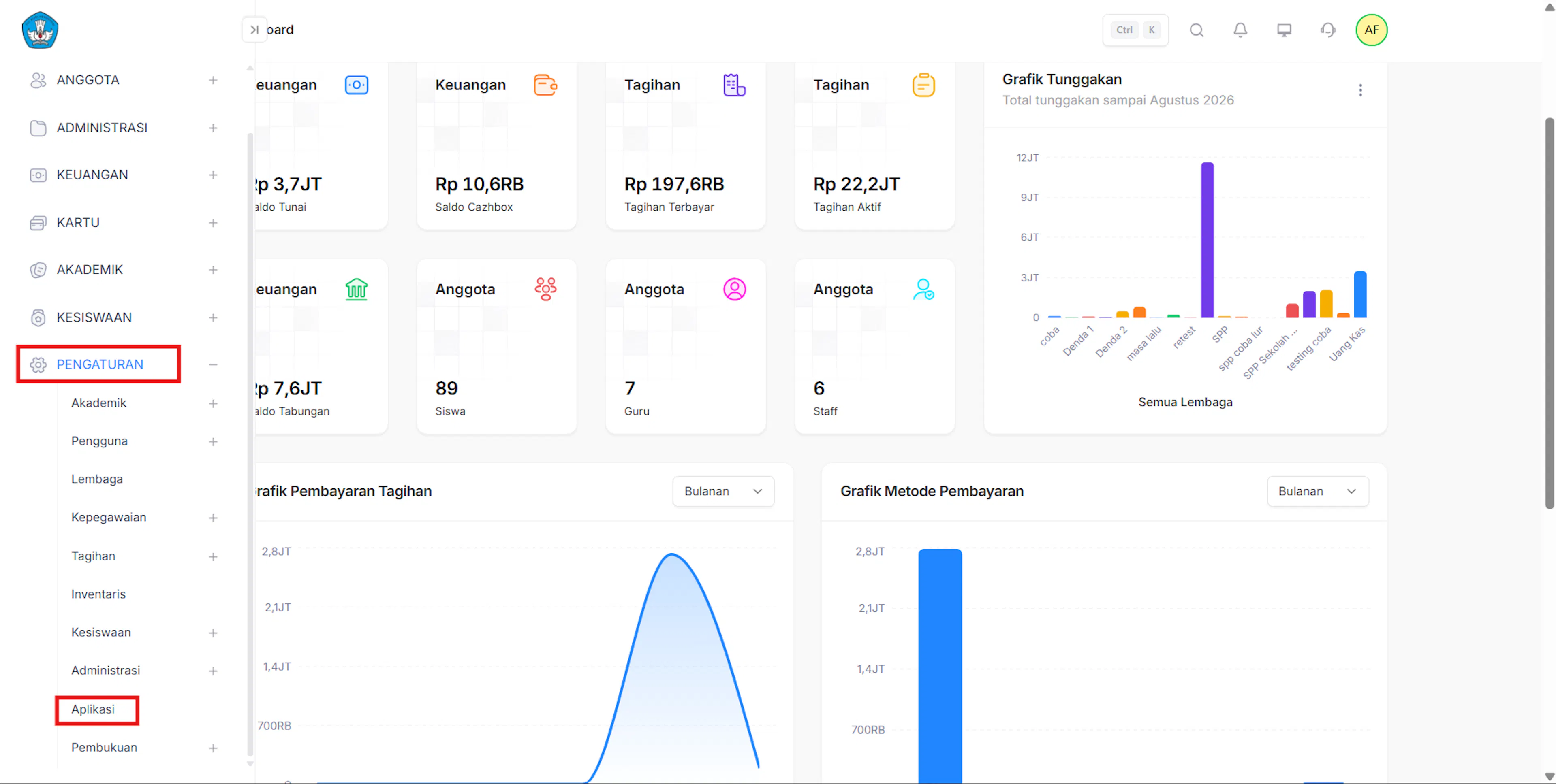The image size is (1556, 784).
Task: Toggle the sidebar collapse arrow button
Action: 254,30
